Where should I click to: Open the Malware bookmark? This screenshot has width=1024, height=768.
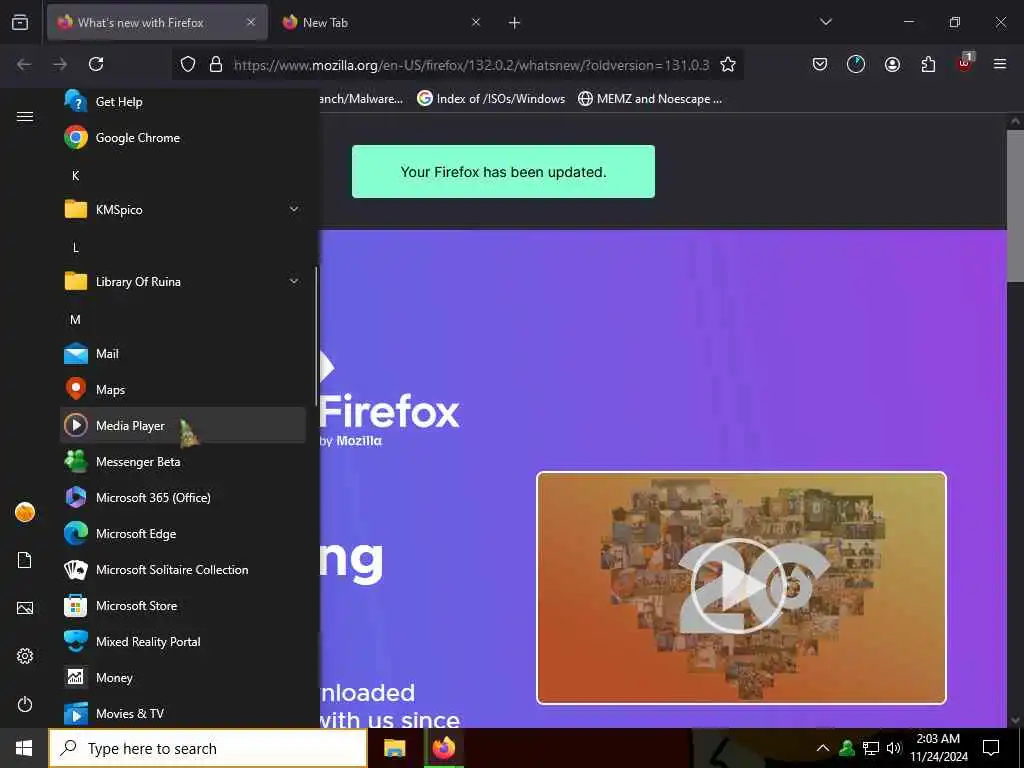click(361, 99)
